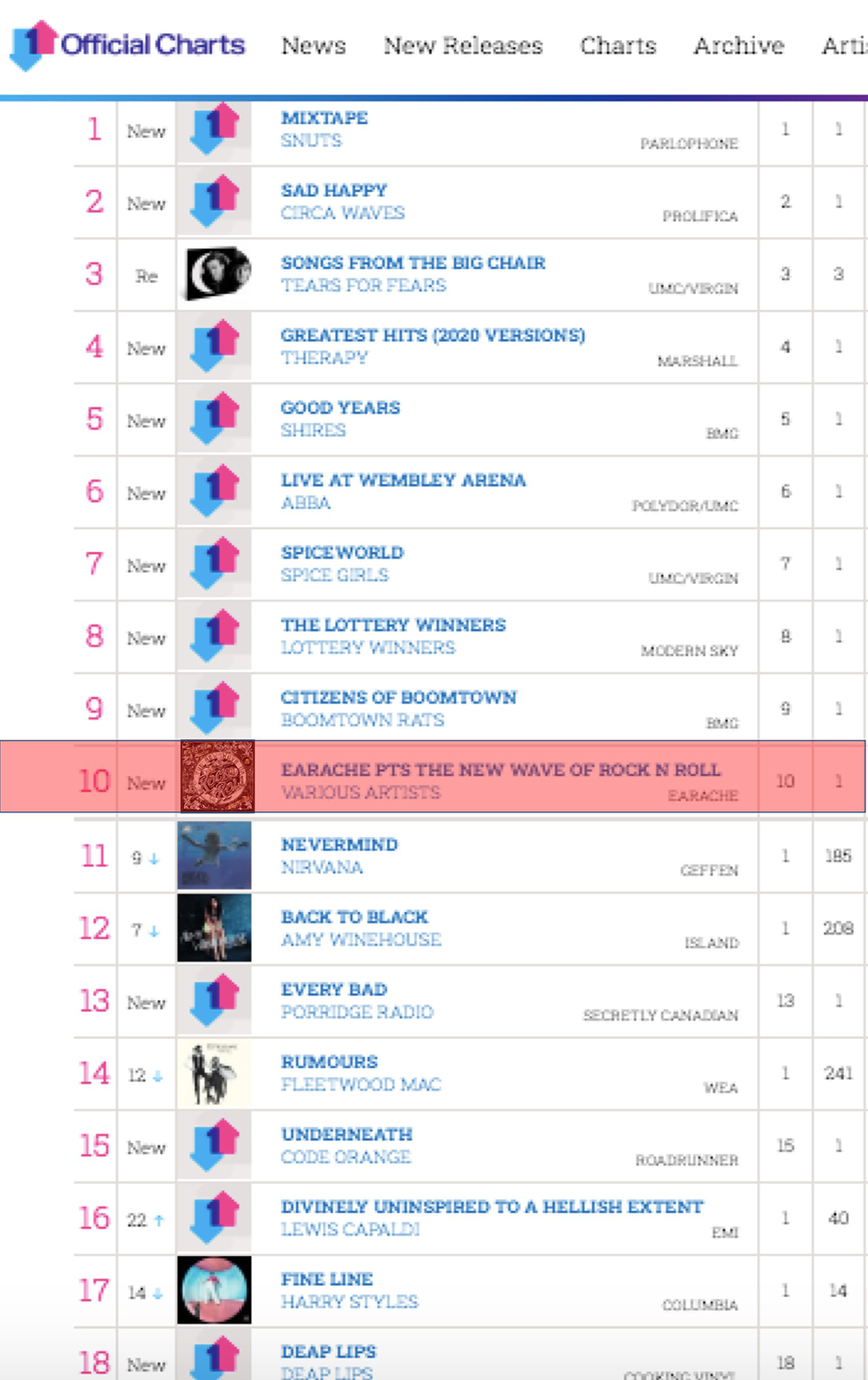Click Back To Black album cover
The width and height of the screenshot is (868, 1380).
214,928
